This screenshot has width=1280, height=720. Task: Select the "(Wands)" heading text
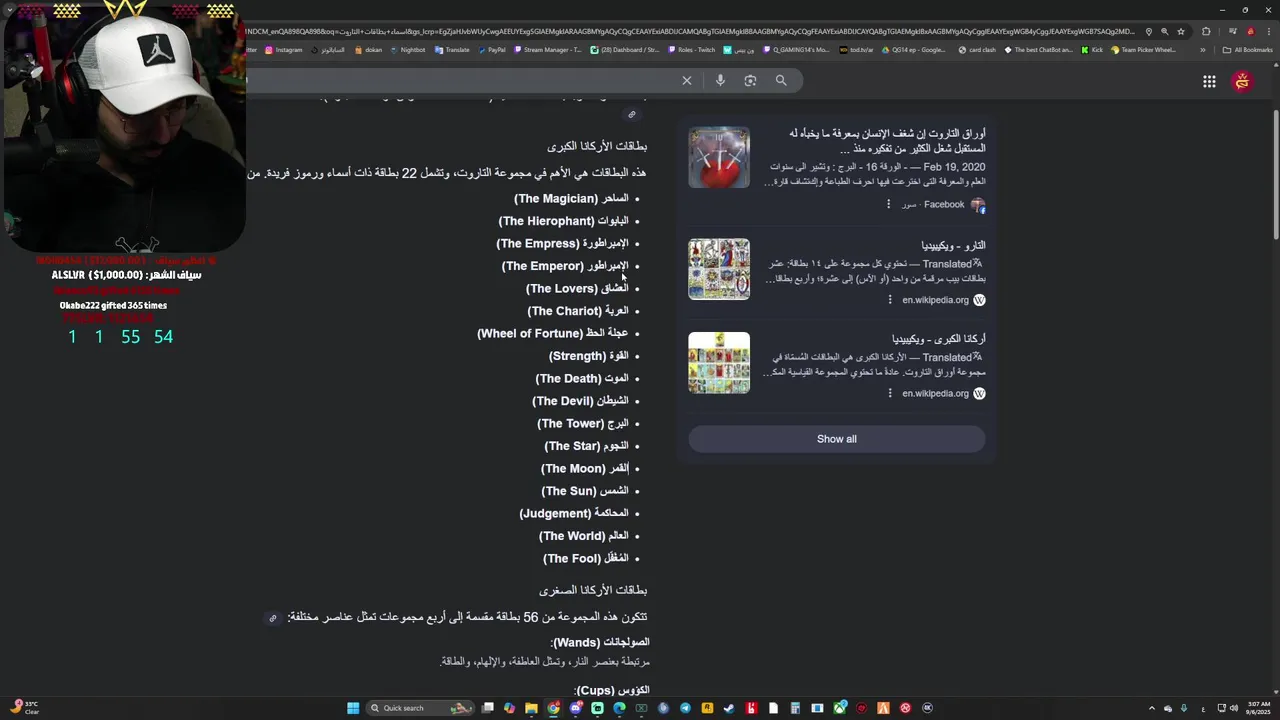pyautogui.click(x=575, y=642)
